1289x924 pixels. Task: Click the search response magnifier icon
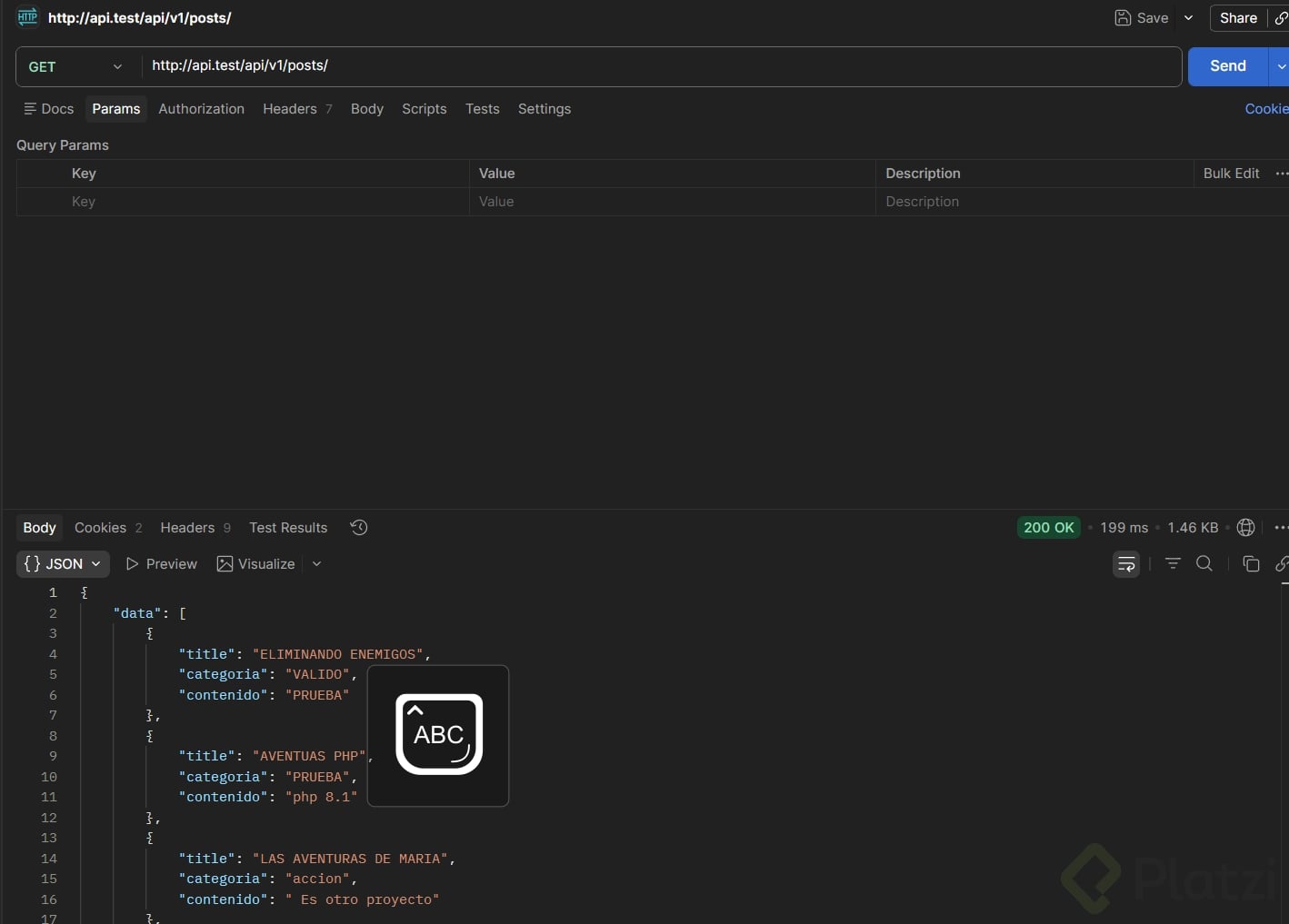[1204, 564]
